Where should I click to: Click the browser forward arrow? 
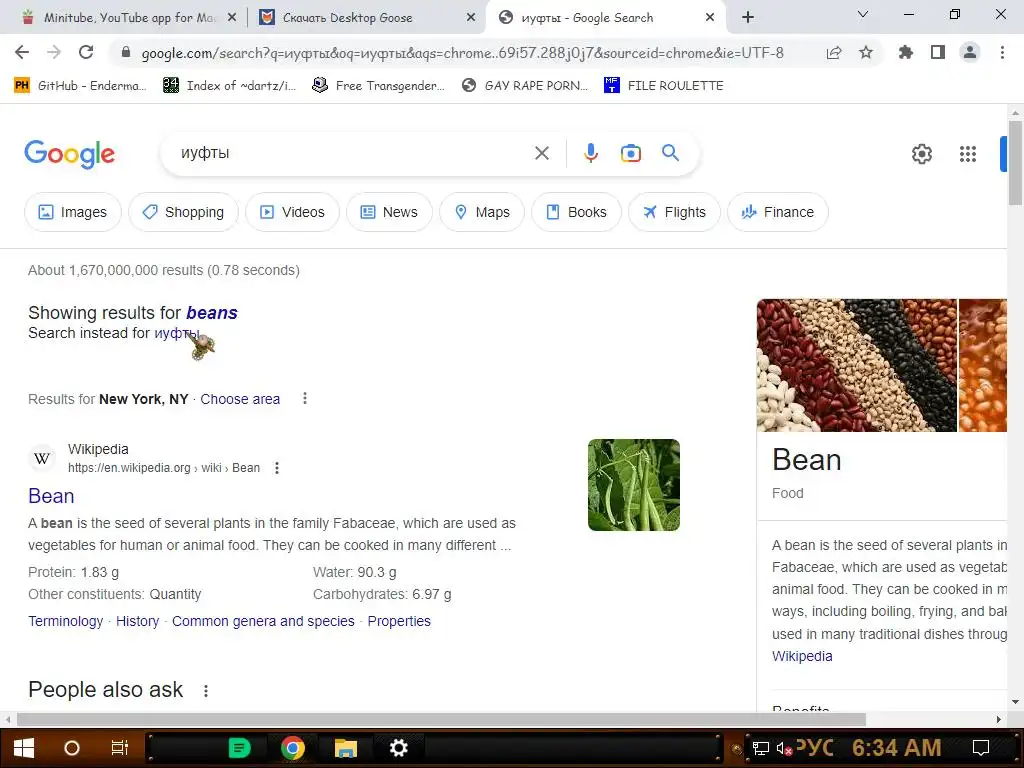point(54,52)
